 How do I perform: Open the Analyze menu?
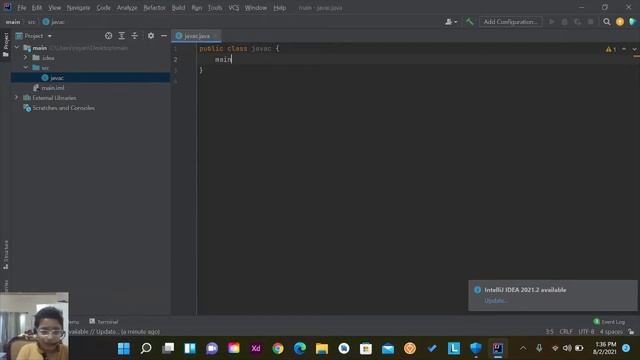click(x=127, y=8)
